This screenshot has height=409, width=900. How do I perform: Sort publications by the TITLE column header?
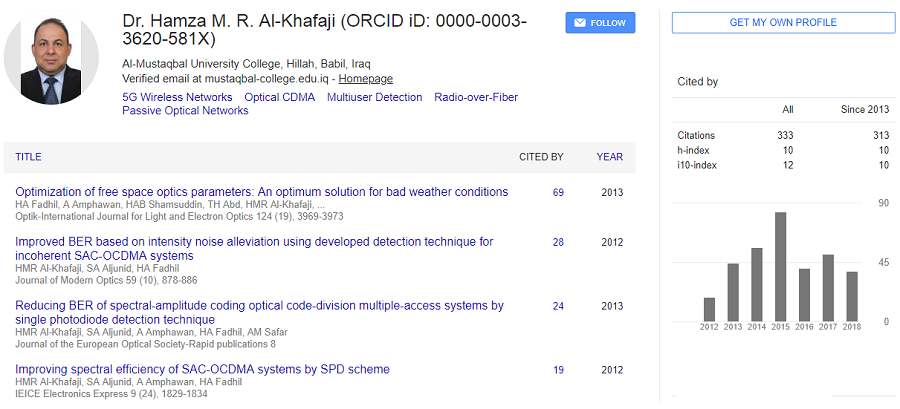click(x=28, y=157)
